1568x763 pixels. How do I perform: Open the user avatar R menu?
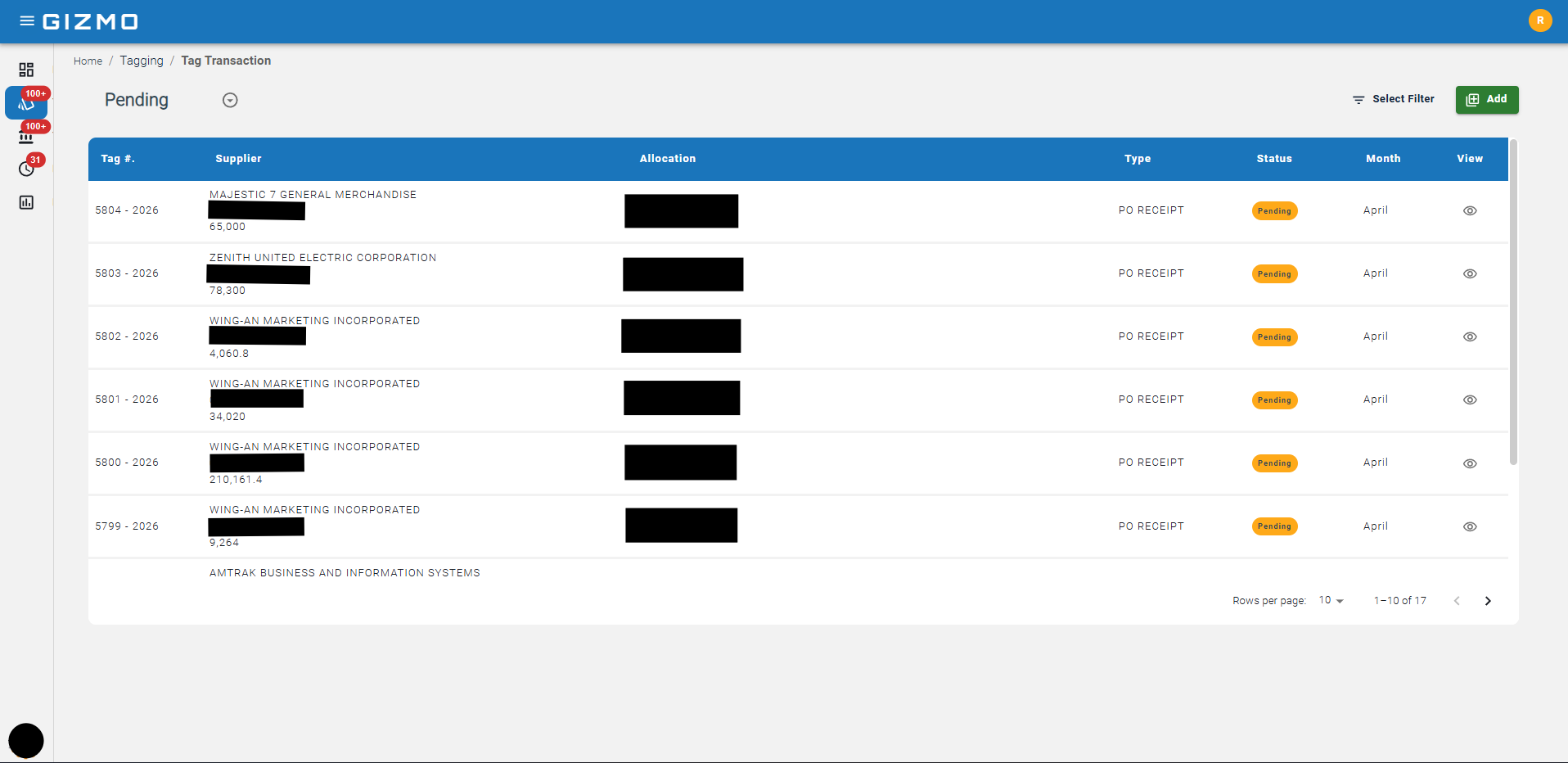(1540, 20)
